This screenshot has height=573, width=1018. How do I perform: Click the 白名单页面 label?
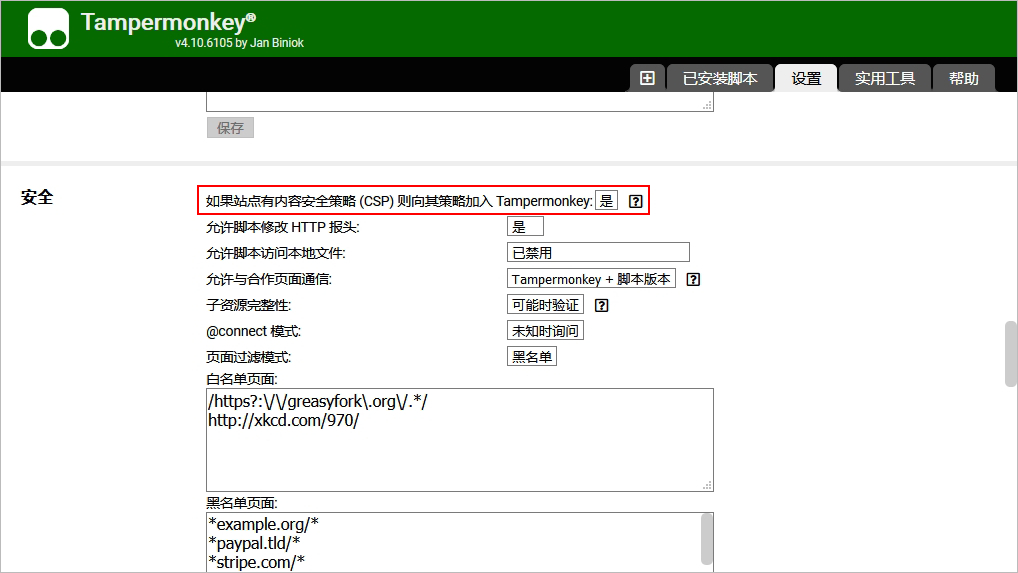[242, 379]
